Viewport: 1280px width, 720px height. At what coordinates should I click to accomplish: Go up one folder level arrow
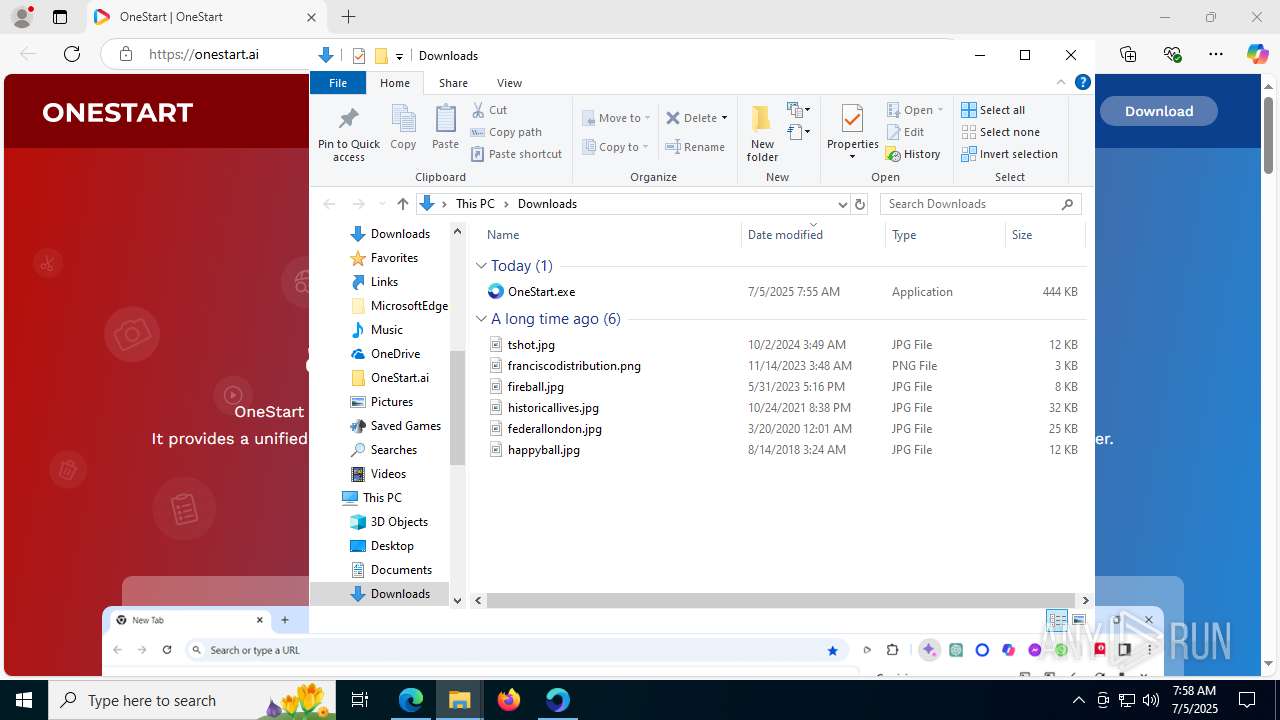pyautogui.click(x=403, y=204)
